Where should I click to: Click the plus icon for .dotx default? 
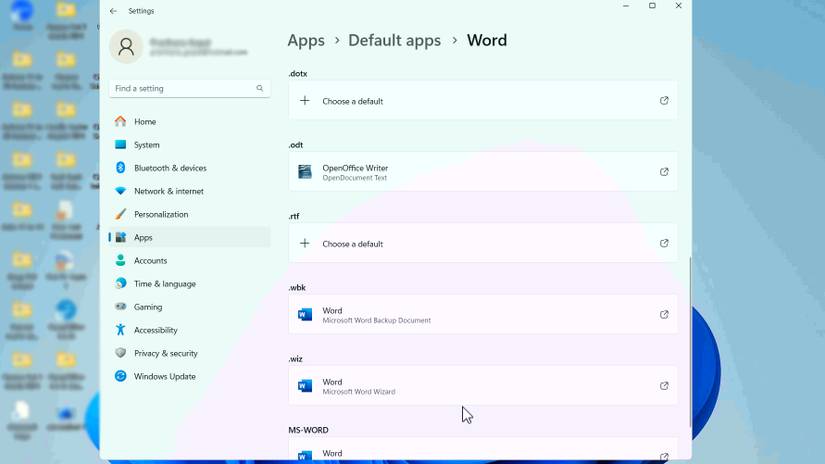point(305,101)
